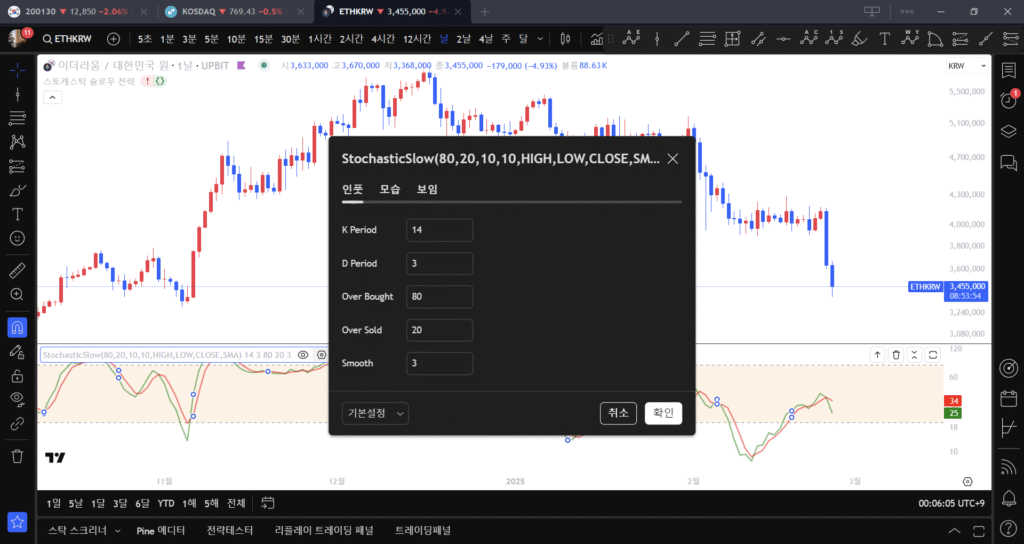The image size is (1024, 544).
Task: Open 스탁 스크리너 dropdown arrow
Action: click(x=118, y=530)
